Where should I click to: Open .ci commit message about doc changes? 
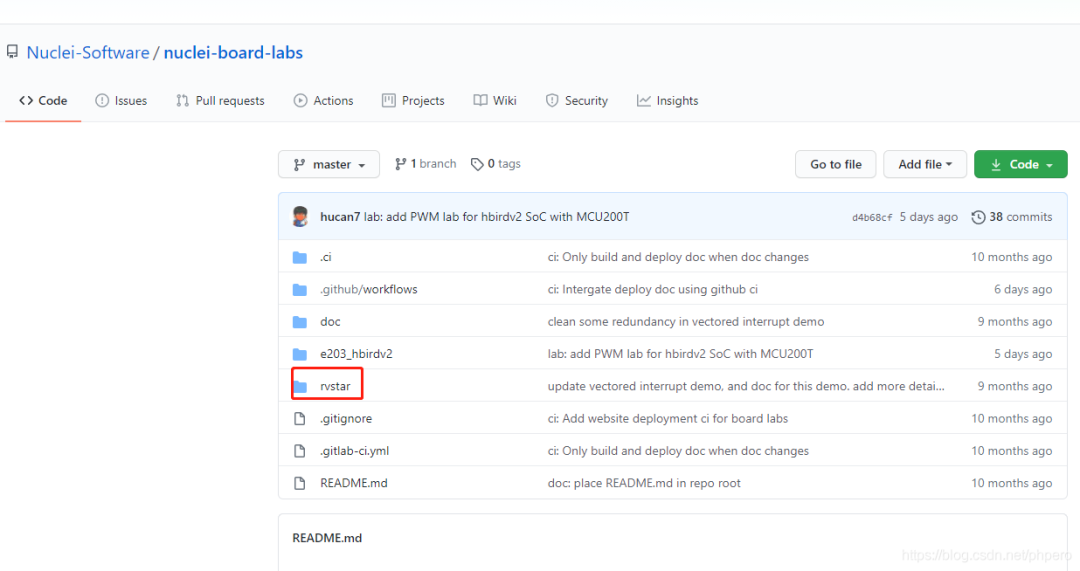(678, 257)
